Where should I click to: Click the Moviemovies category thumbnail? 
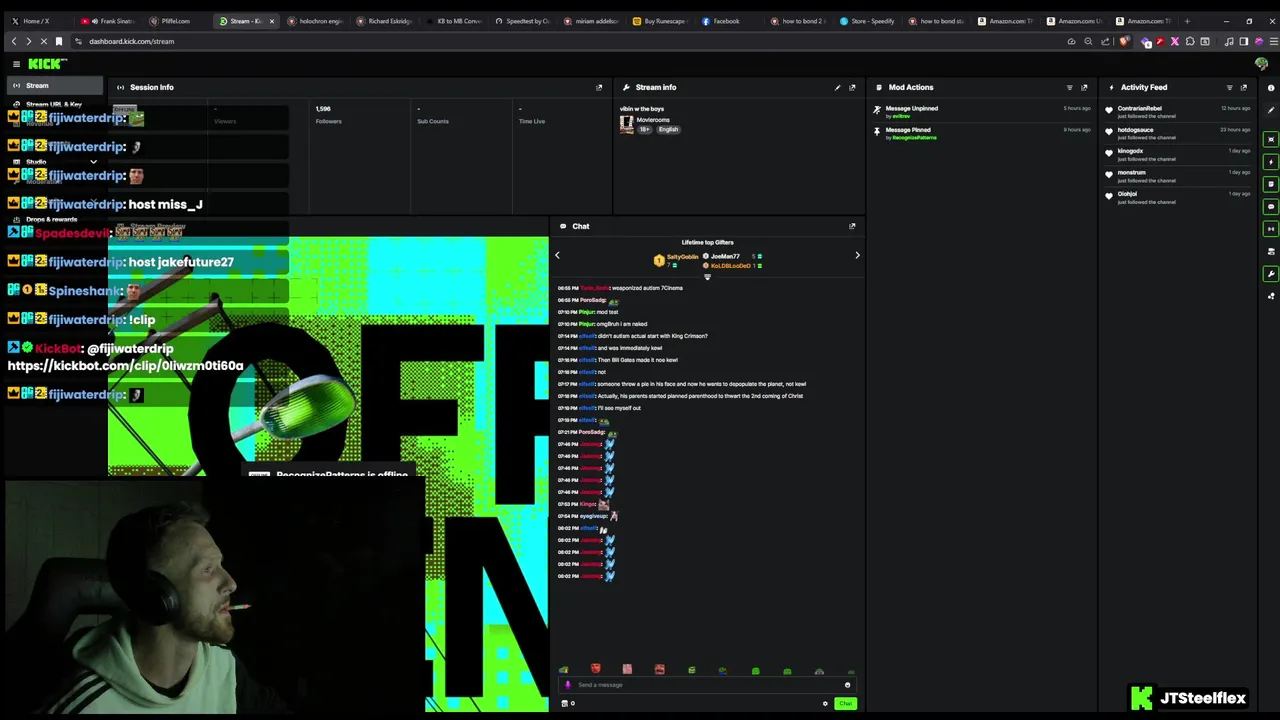626,124
